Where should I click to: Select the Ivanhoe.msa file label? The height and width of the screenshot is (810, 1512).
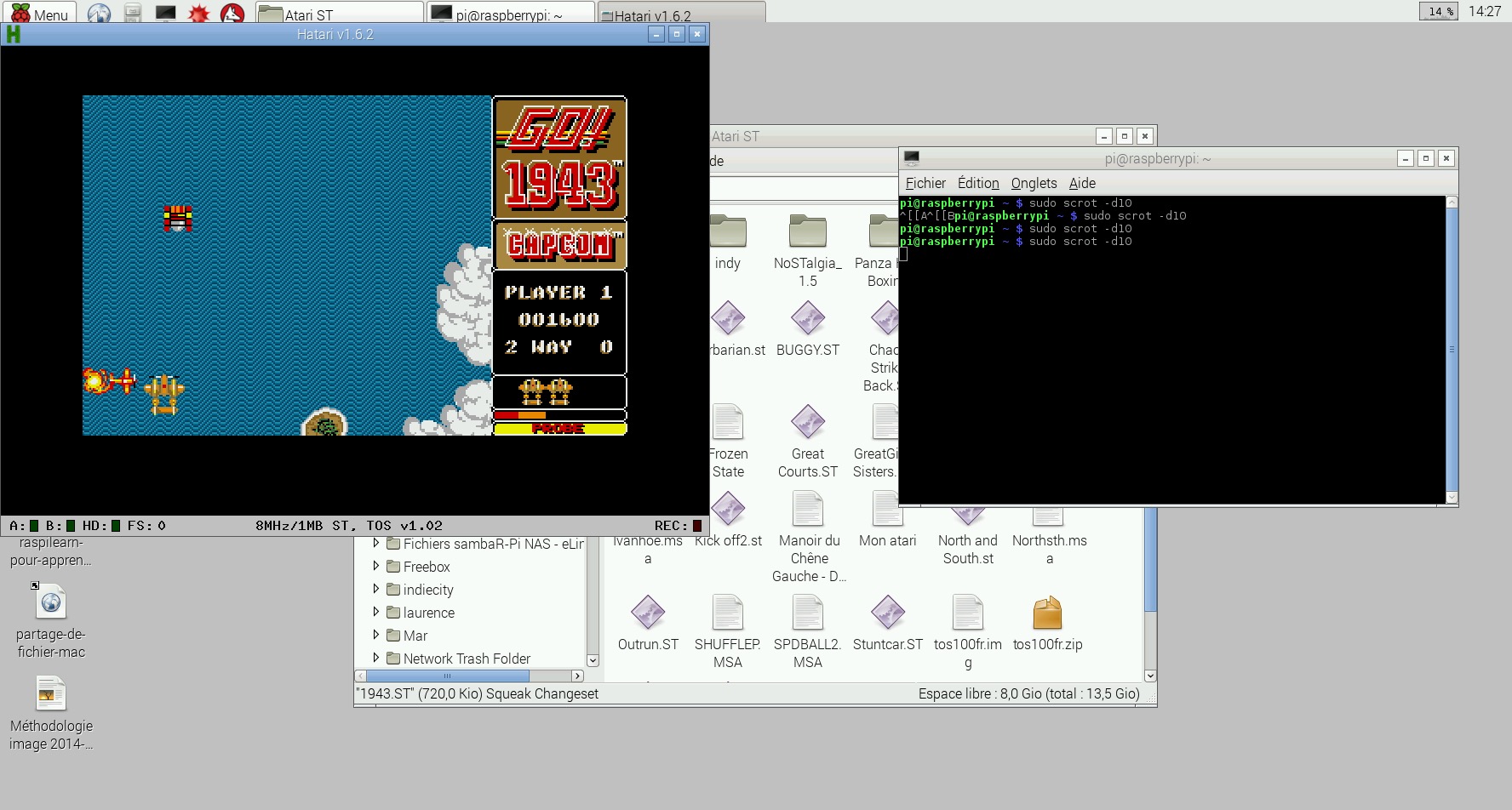pos(648,550)
